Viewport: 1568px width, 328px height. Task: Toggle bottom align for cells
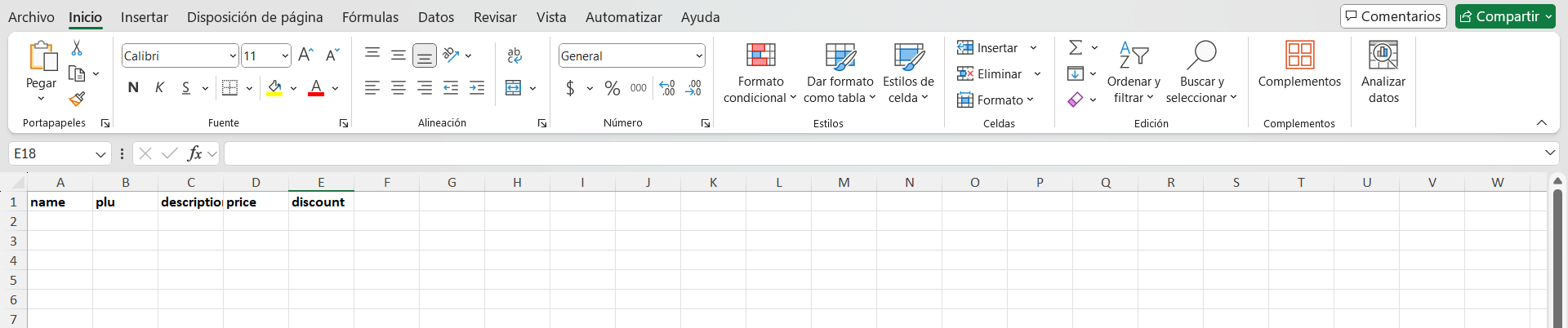click(425, 55)
